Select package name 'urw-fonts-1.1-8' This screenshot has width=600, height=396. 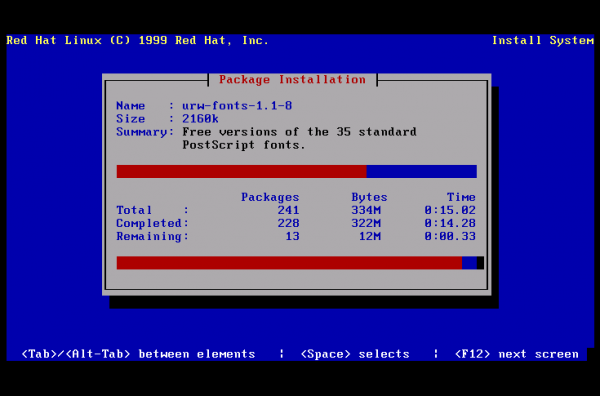pyautogui.click(x=237, y=106)
